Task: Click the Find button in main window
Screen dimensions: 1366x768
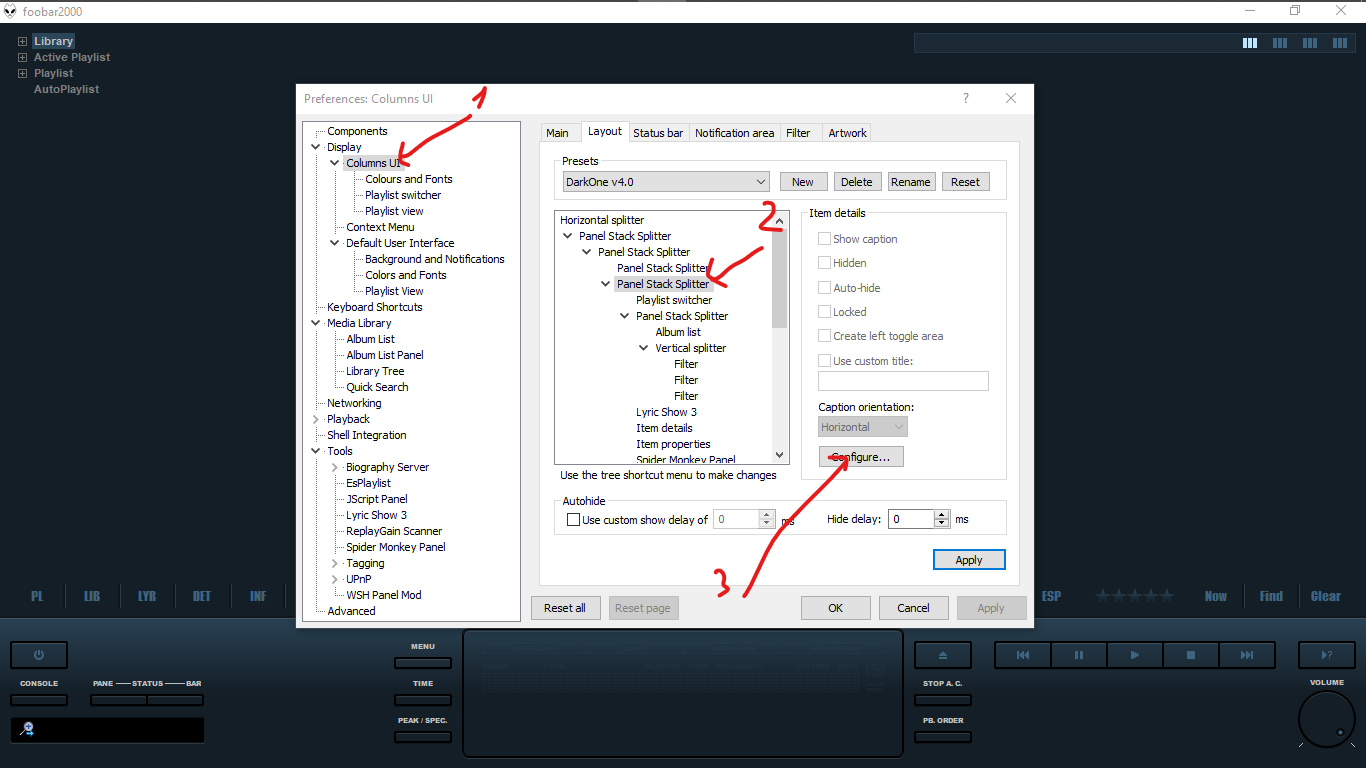Action: (x=1271, y=596)
